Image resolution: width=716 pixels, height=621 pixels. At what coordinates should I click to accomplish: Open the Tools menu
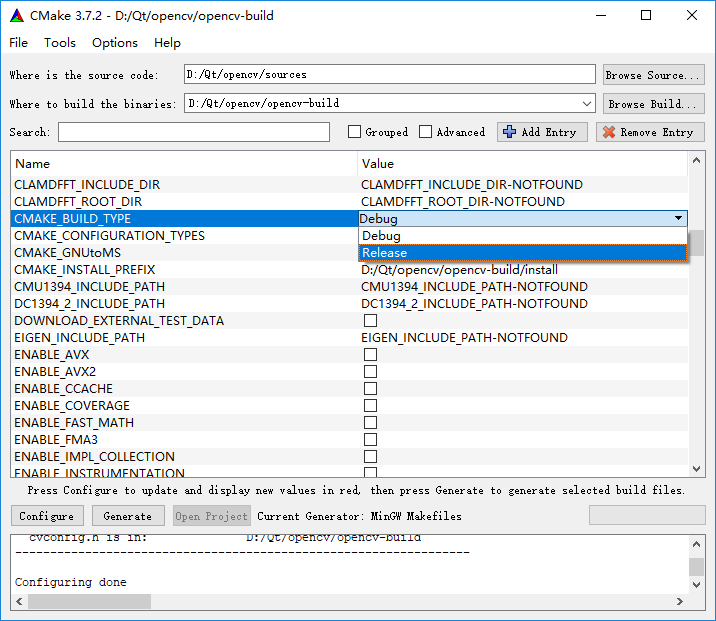pos(60,42)
